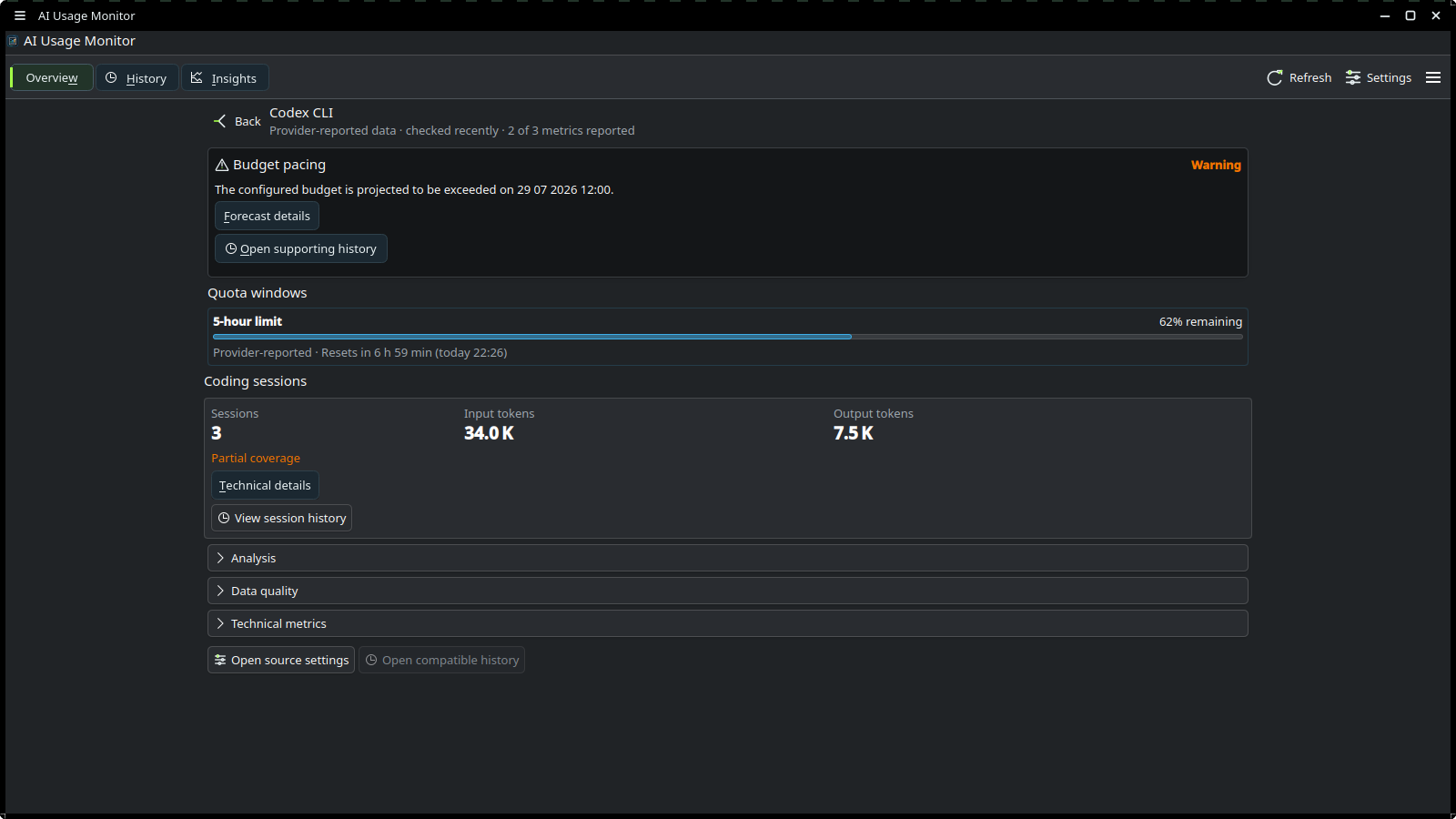Expand the Data quality section
This screenshot has height=819, width=1456.
727,591
